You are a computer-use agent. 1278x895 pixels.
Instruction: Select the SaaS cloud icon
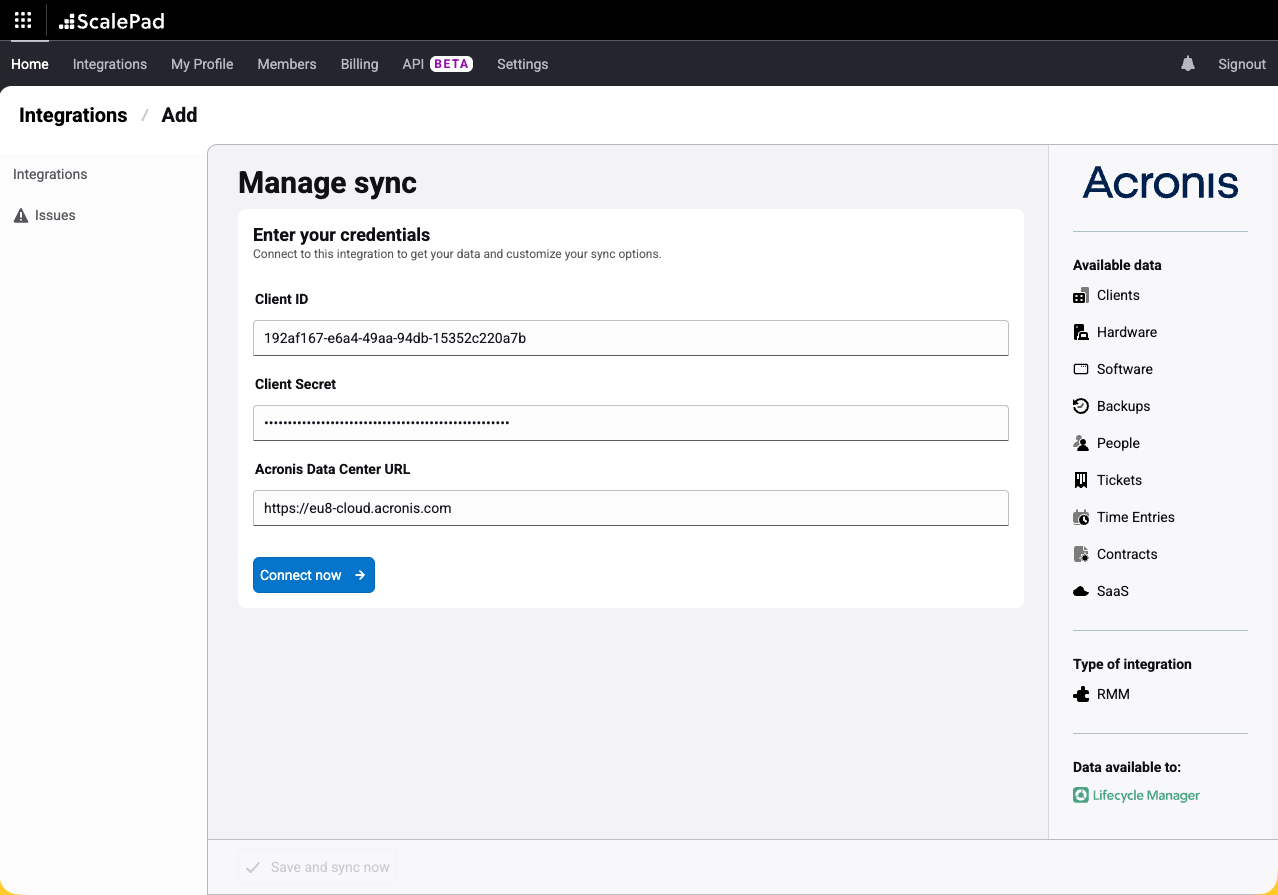(x=1080, y=590)
